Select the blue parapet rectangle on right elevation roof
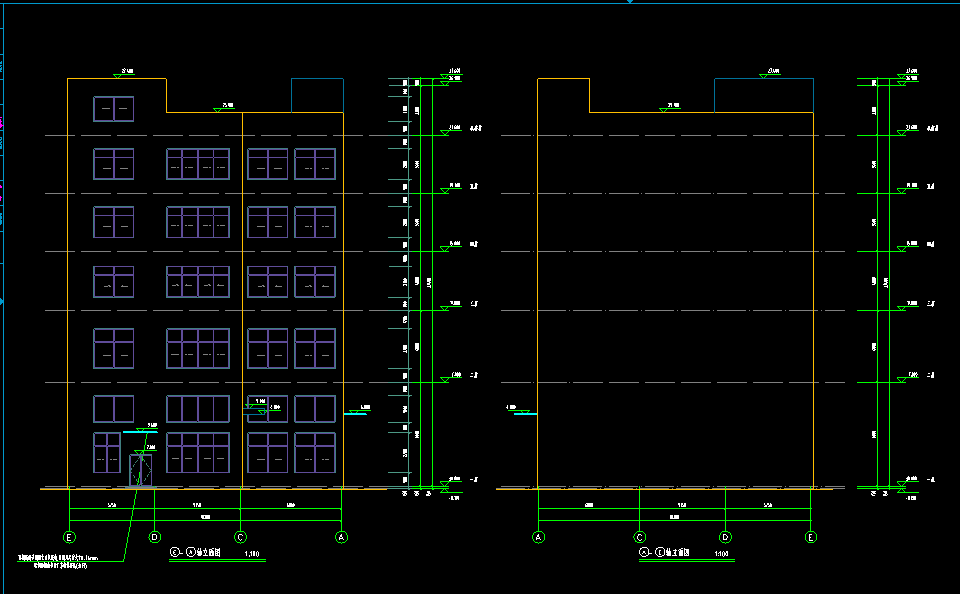This screenshot has width=960, height=594. 763,95
